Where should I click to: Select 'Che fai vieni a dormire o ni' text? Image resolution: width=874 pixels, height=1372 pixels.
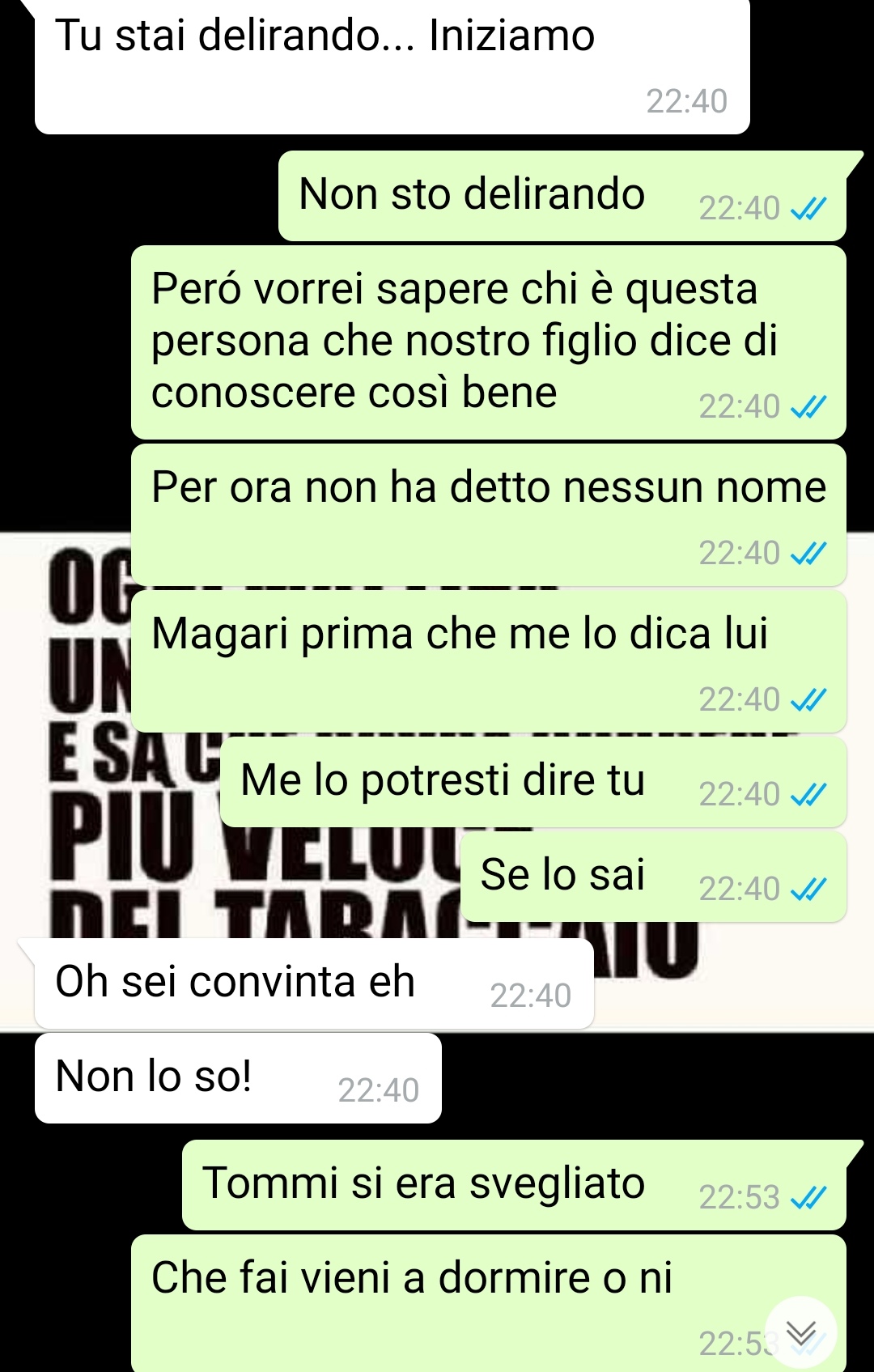pyautogui.click(x=412, y=1278)
